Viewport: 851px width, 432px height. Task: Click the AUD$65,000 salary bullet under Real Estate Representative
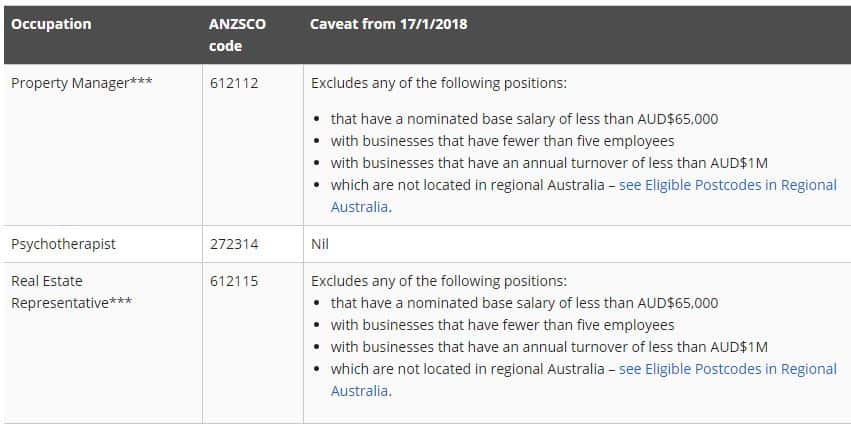(x=524, y=303)
